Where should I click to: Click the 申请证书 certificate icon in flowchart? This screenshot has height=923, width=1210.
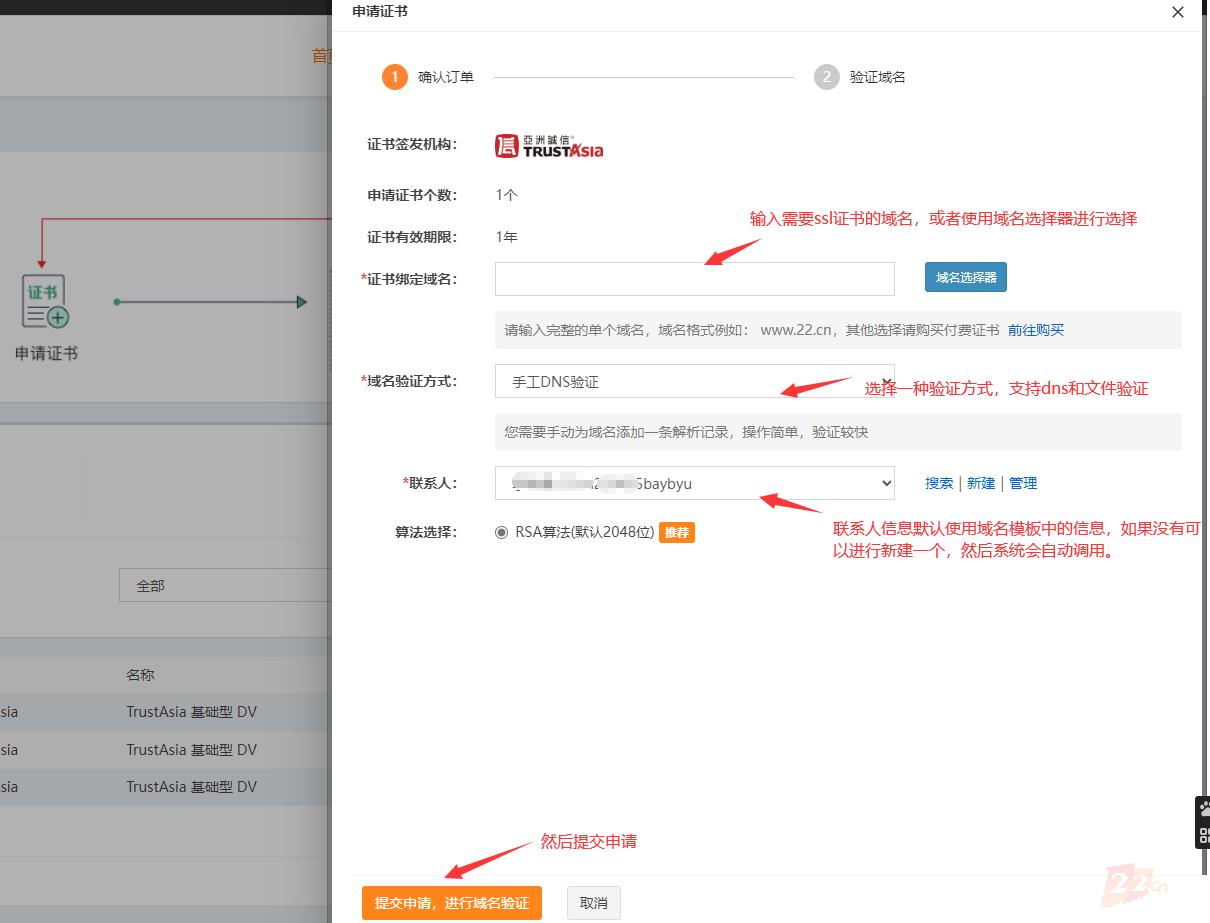point(45,302)
